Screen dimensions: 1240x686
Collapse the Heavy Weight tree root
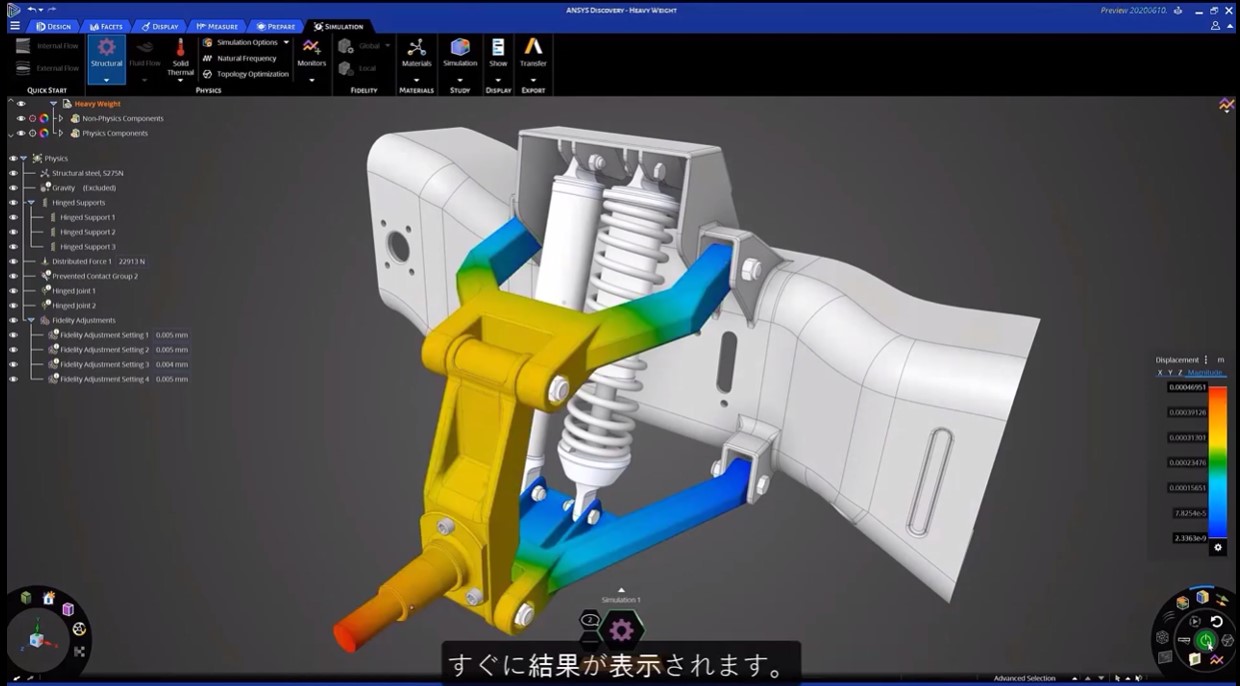54,103
